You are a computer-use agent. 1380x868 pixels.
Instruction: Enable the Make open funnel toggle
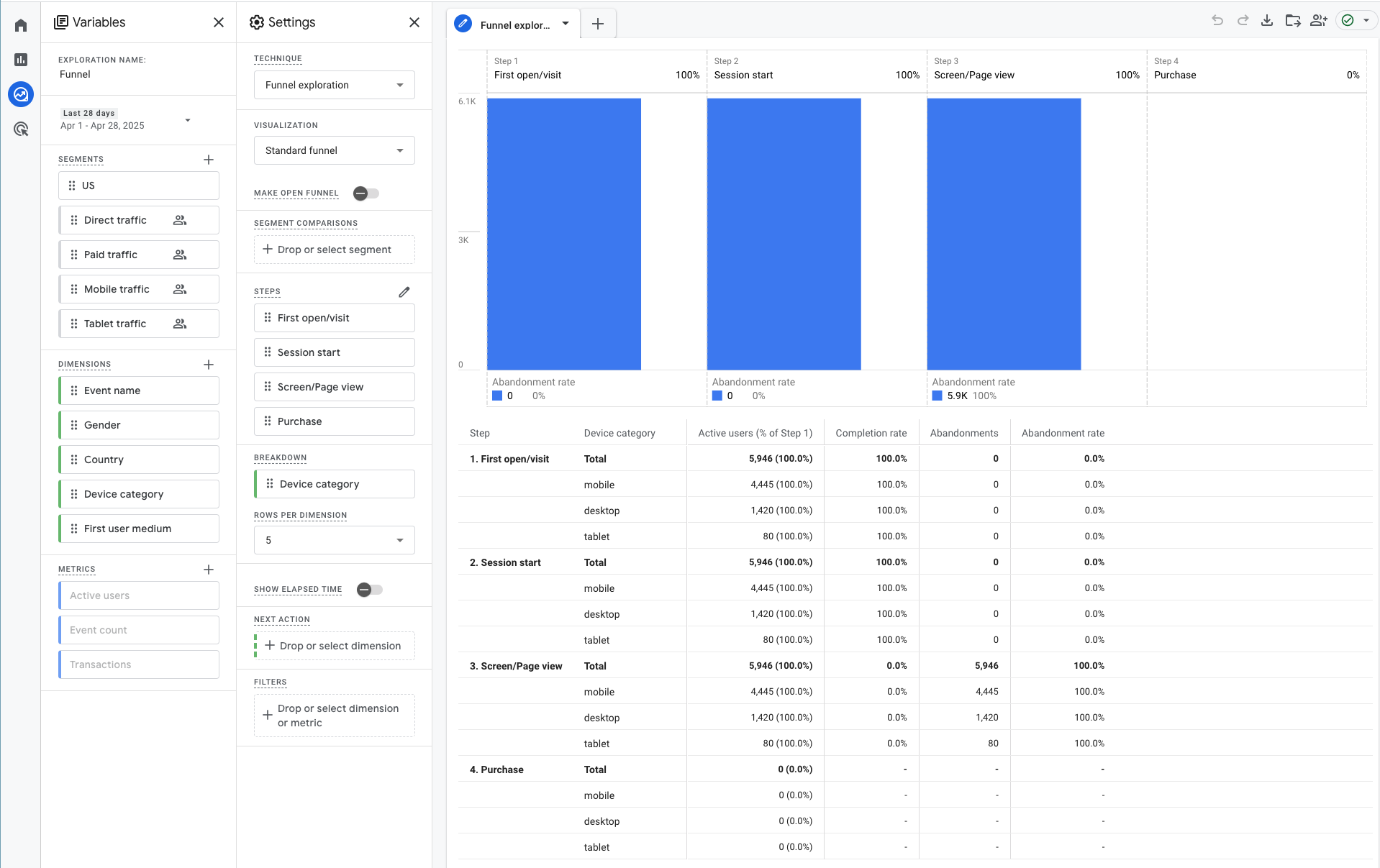365,193
